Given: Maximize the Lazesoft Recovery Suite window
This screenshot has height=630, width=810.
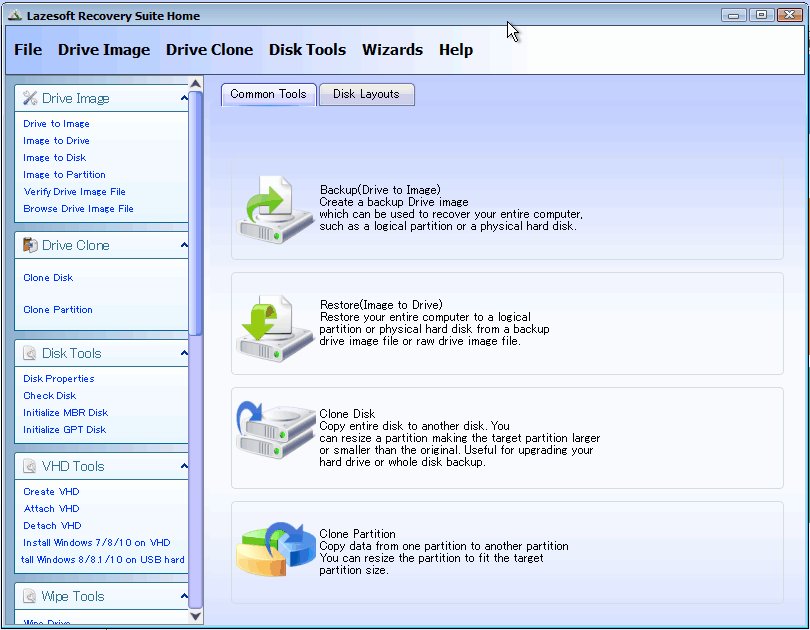Looking at the screenshot, I should (761, 15).
